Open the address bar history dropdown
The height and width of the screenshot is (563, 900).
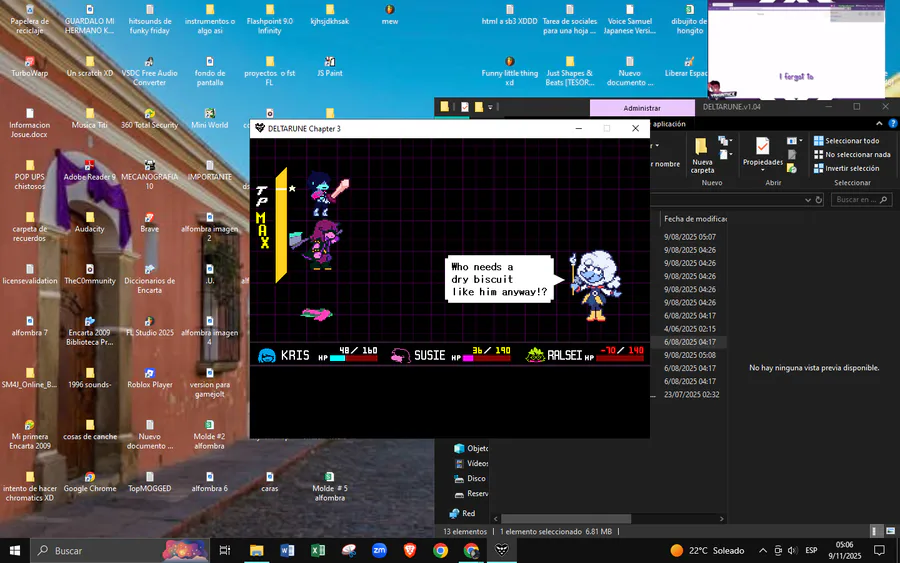[x=808, y=200]
